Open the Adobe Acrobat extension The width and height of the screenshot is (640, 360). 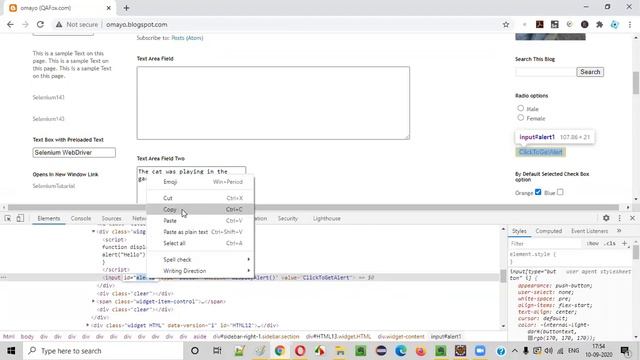(x=540, y=24)
